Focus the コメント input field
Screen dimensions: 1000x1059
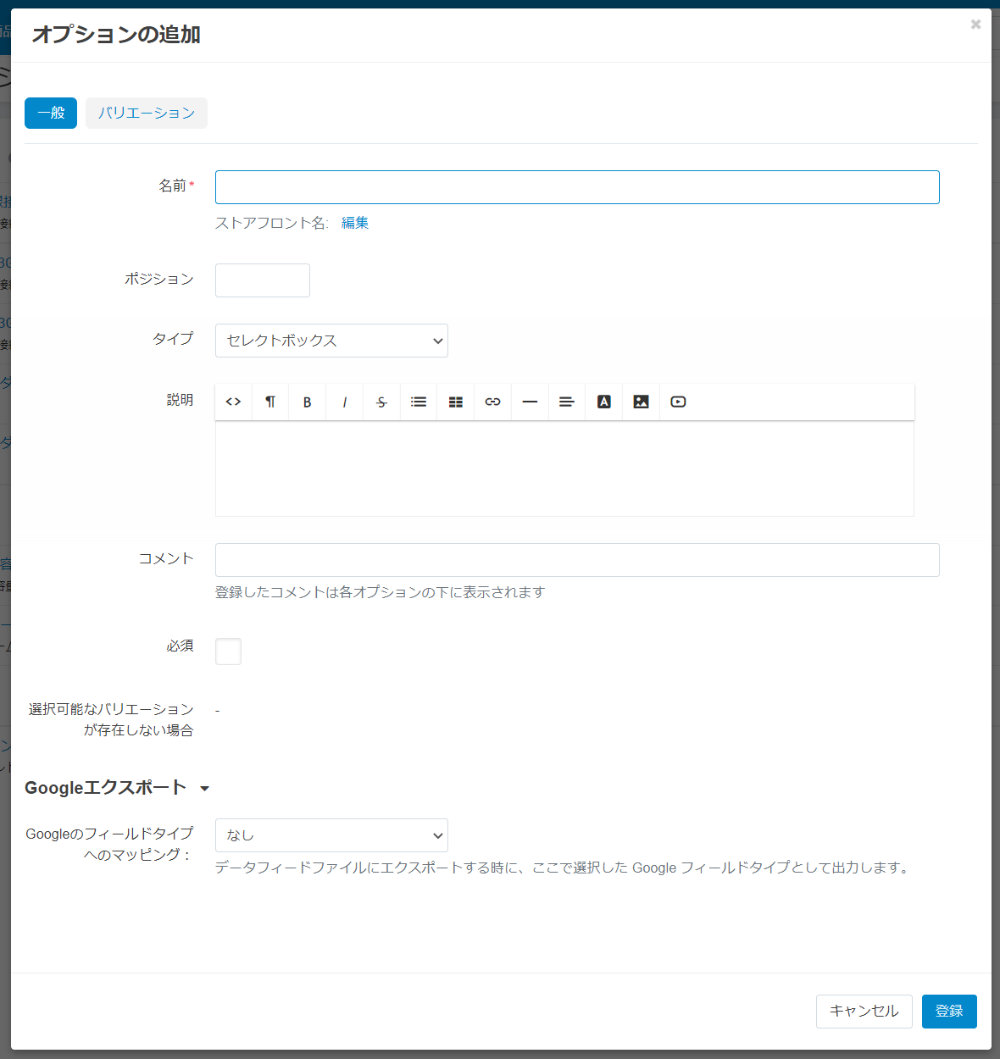(577, 560)
